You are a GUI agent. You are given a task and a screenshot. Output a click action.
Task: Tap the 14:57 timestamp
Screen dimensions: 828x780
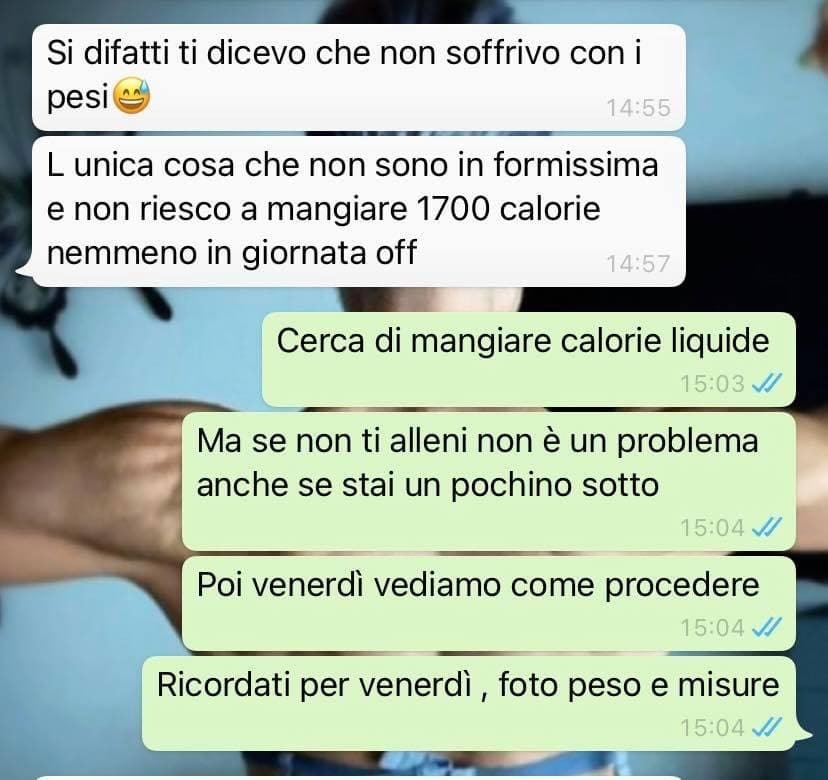click(638, 264)
